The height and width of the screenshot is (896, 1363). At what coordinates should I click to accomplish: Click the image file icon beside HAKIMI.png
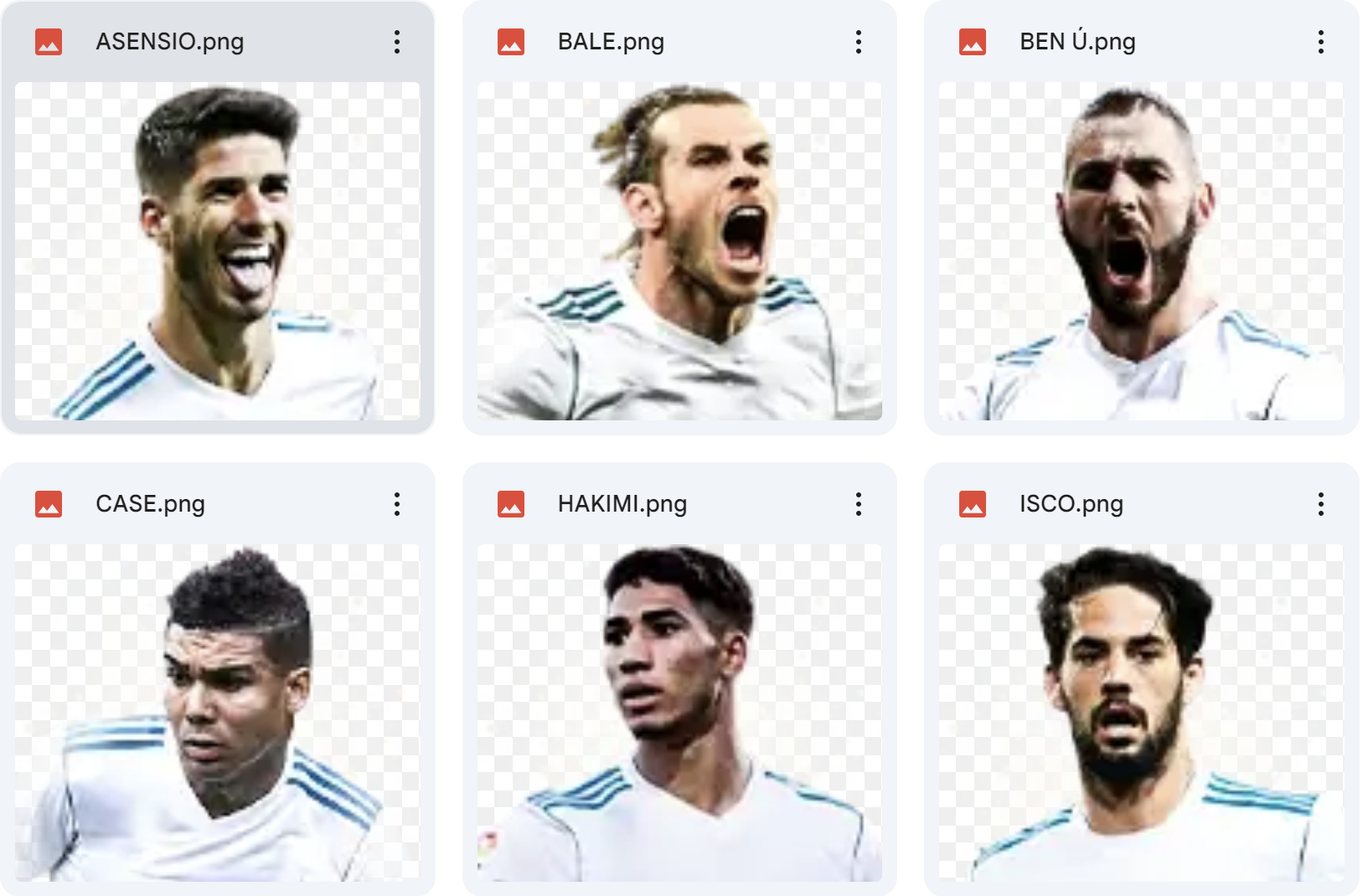pos(511,504)
